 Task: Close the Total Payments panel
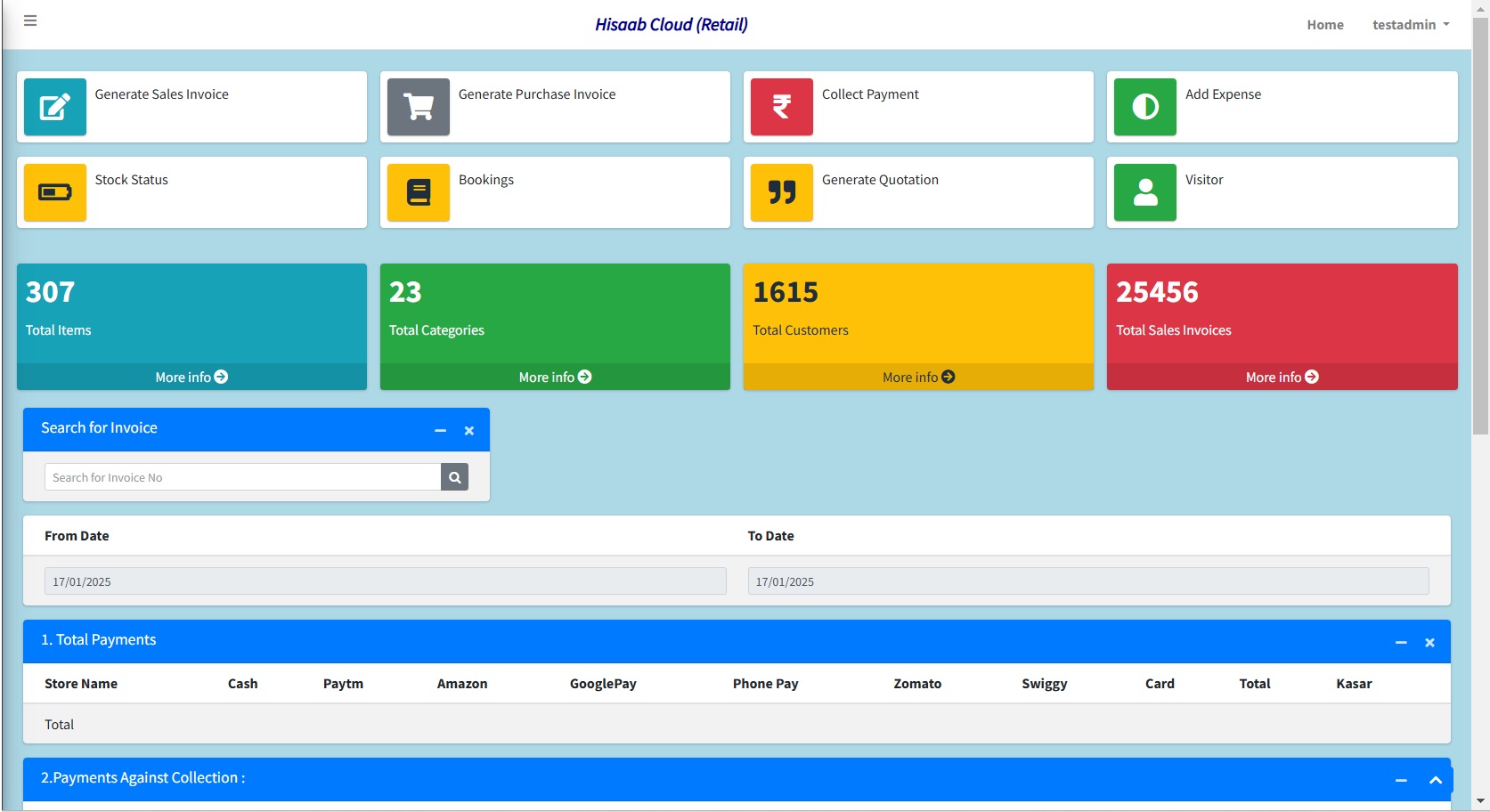tap(1429, 643)
